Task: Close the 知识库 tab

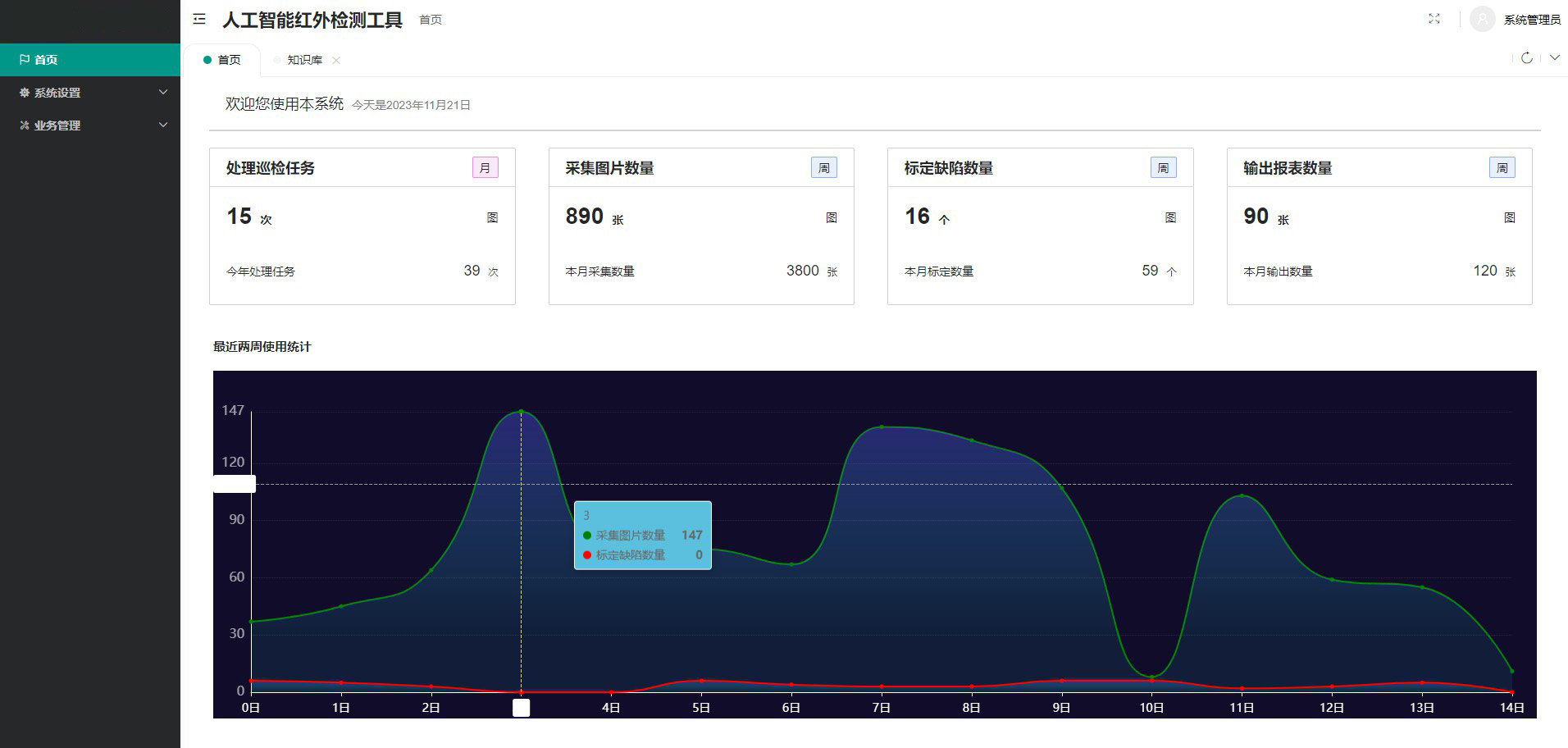Action: (336, 60)
